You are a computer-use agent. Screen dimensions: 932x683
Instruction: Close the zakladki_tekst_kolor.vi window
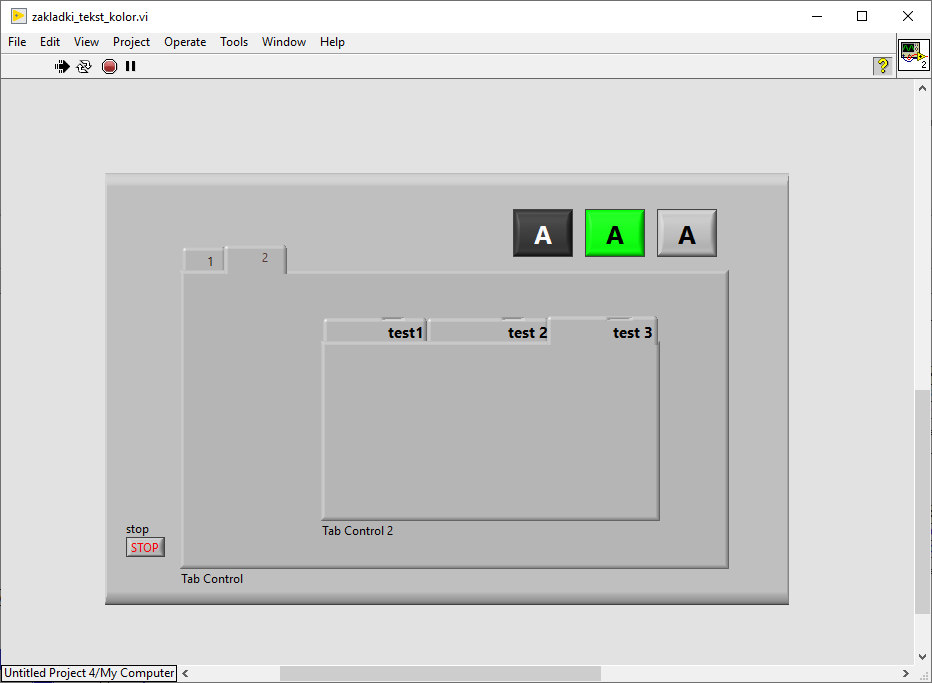[x=908, y=17]
